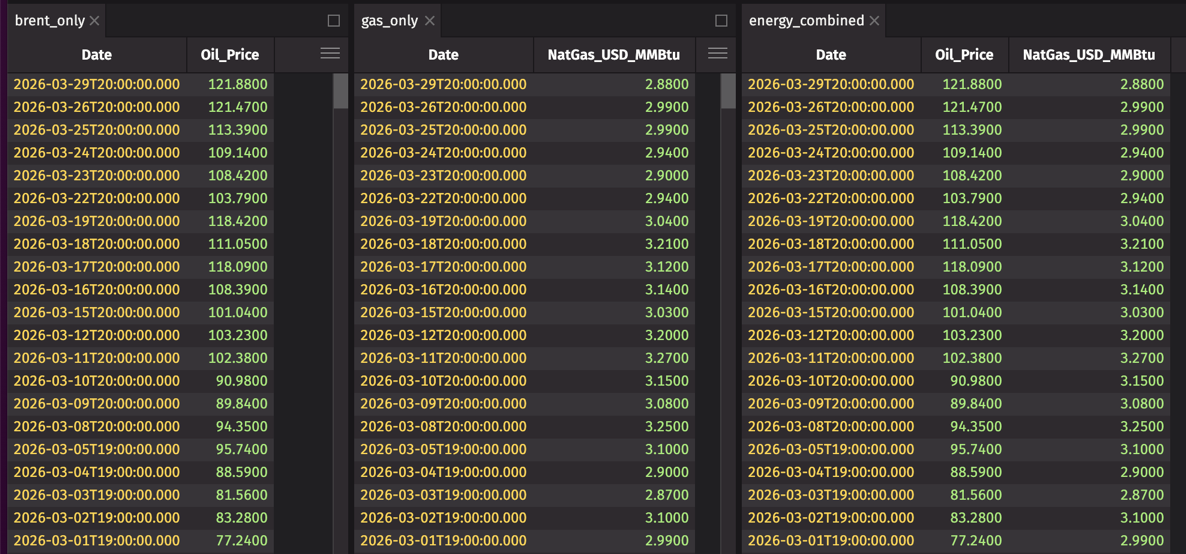Select Date column header in gas_only table

(x=443, y=55)
